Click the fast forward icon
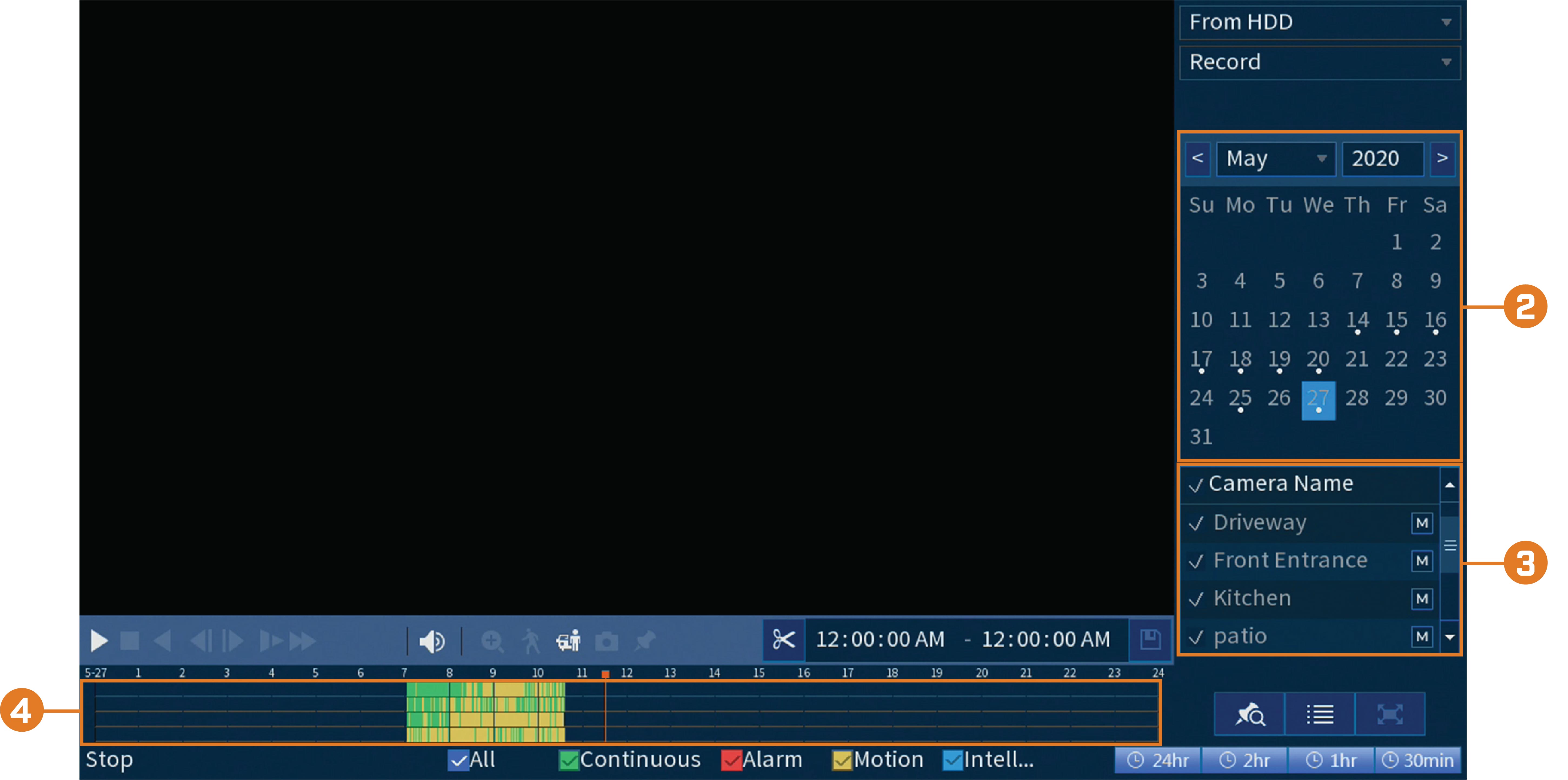Viewport: 1568px width, 780px height. click(x=302, y=641)
